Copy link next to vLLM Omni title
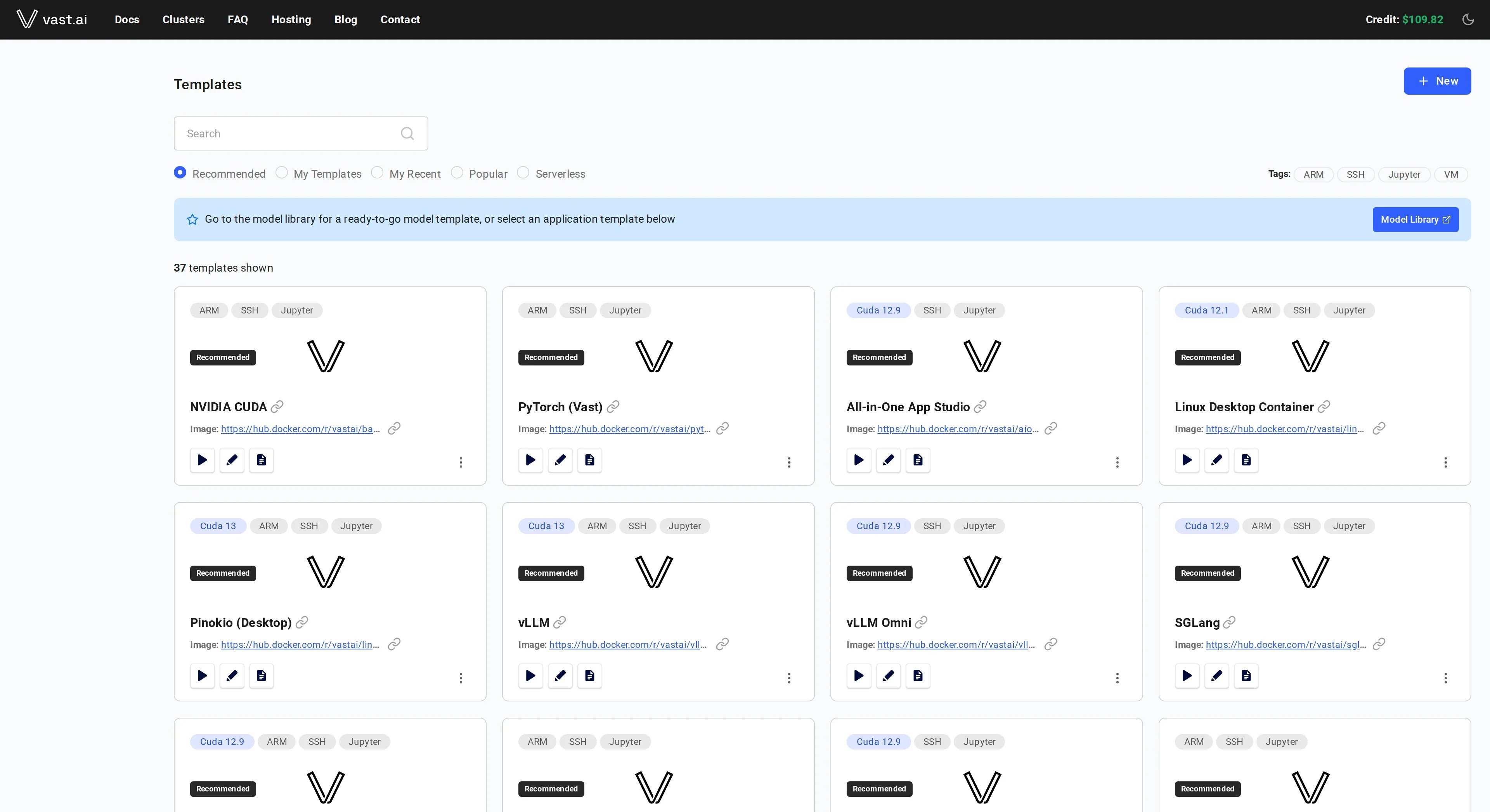The image size is (1490, 812). [921, 622]
